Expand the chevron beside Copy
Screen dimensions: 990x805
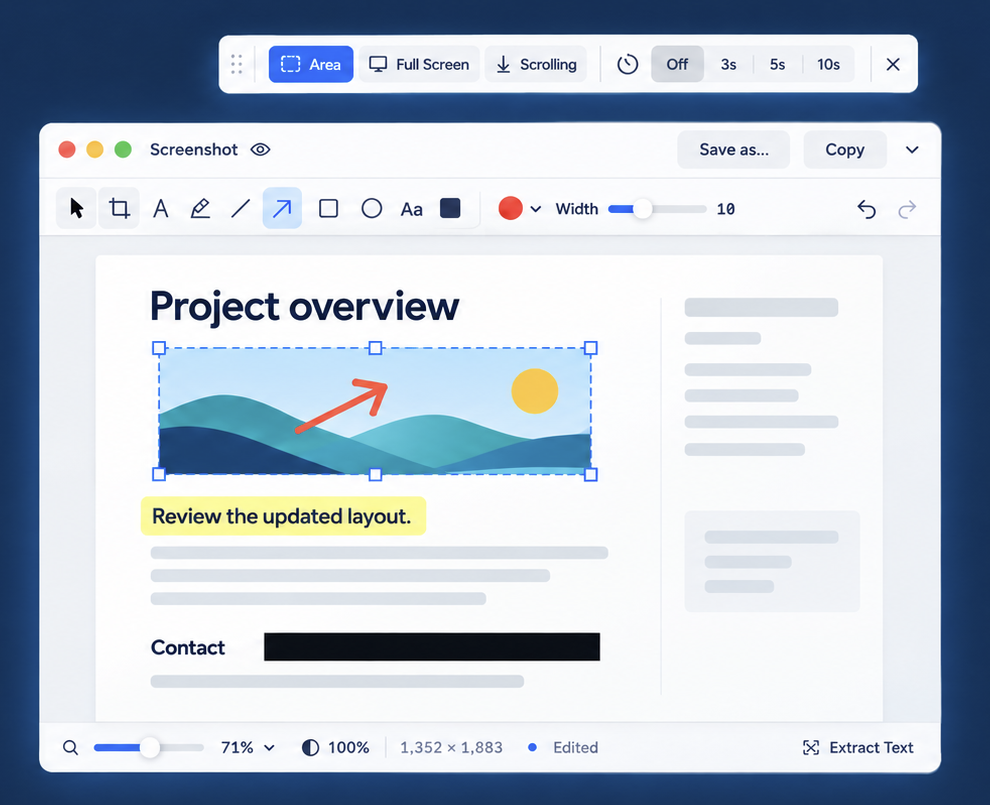point(912,150)
